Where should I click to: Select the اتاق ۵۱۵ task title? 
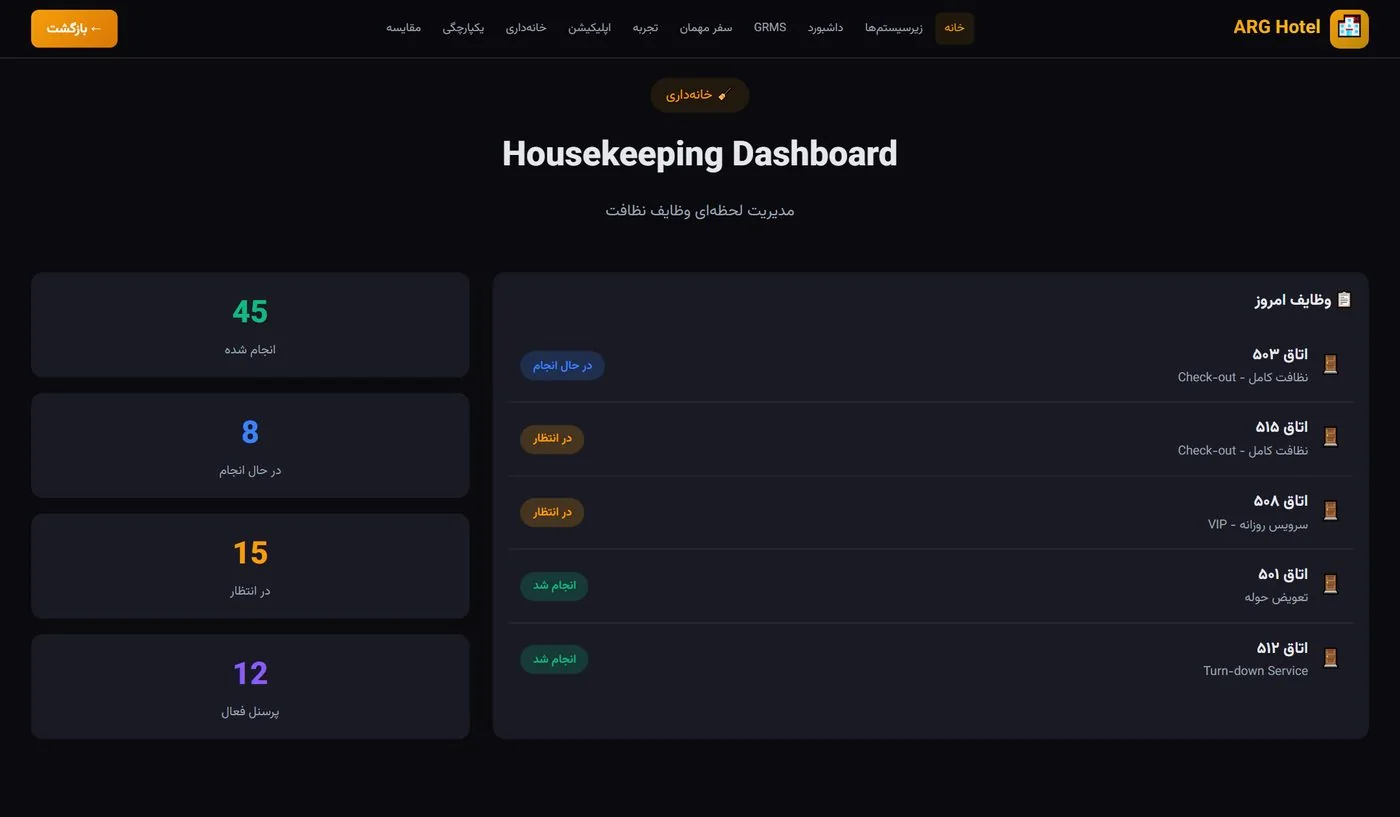1281,427
